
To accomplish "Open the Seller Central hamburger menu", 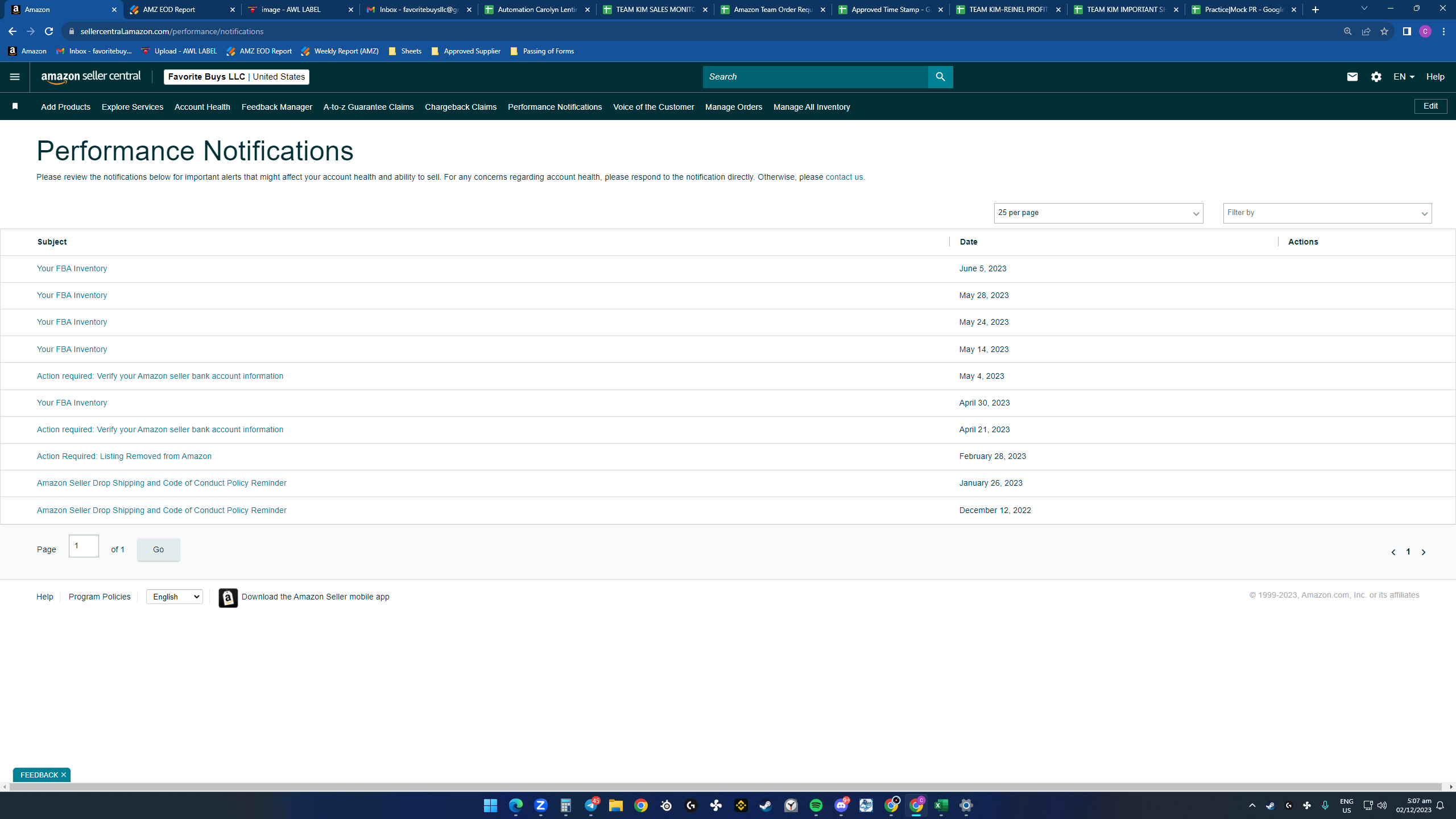I will tap(15, 77).
